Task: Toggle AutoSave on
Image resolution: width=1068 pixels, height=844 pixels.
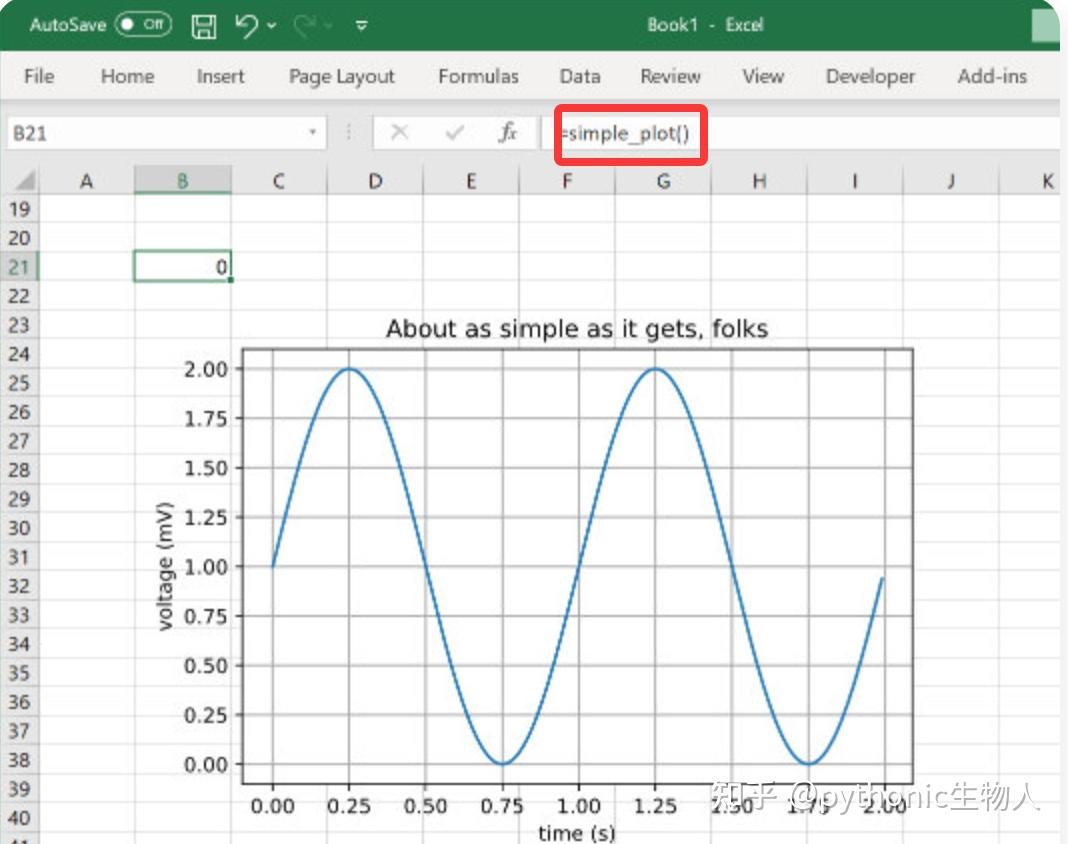Action: tap(141, 26)
